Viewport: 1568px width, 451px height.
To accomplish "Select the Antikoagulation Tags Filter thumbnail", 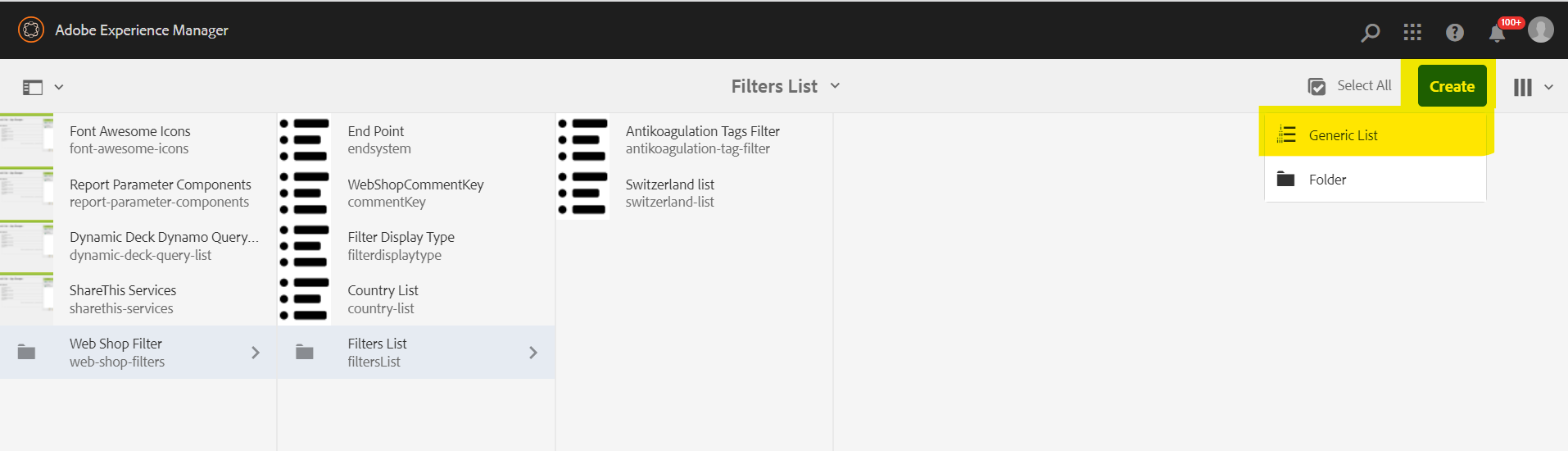I will coord(582,140).
